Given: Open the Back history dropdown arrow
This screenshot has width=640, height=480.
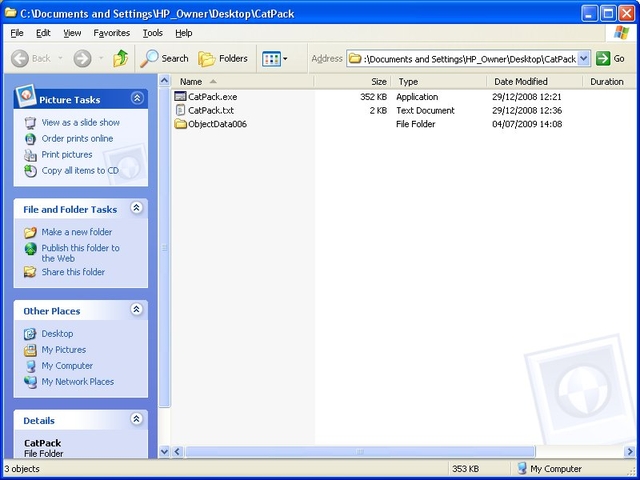Looking at the screenshot, I should [x=60, y=59].
